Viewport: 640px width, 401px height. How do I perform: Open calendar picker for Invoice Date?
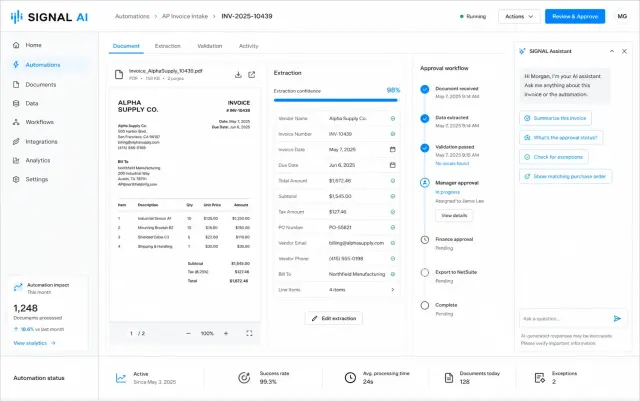click(393, 149)
